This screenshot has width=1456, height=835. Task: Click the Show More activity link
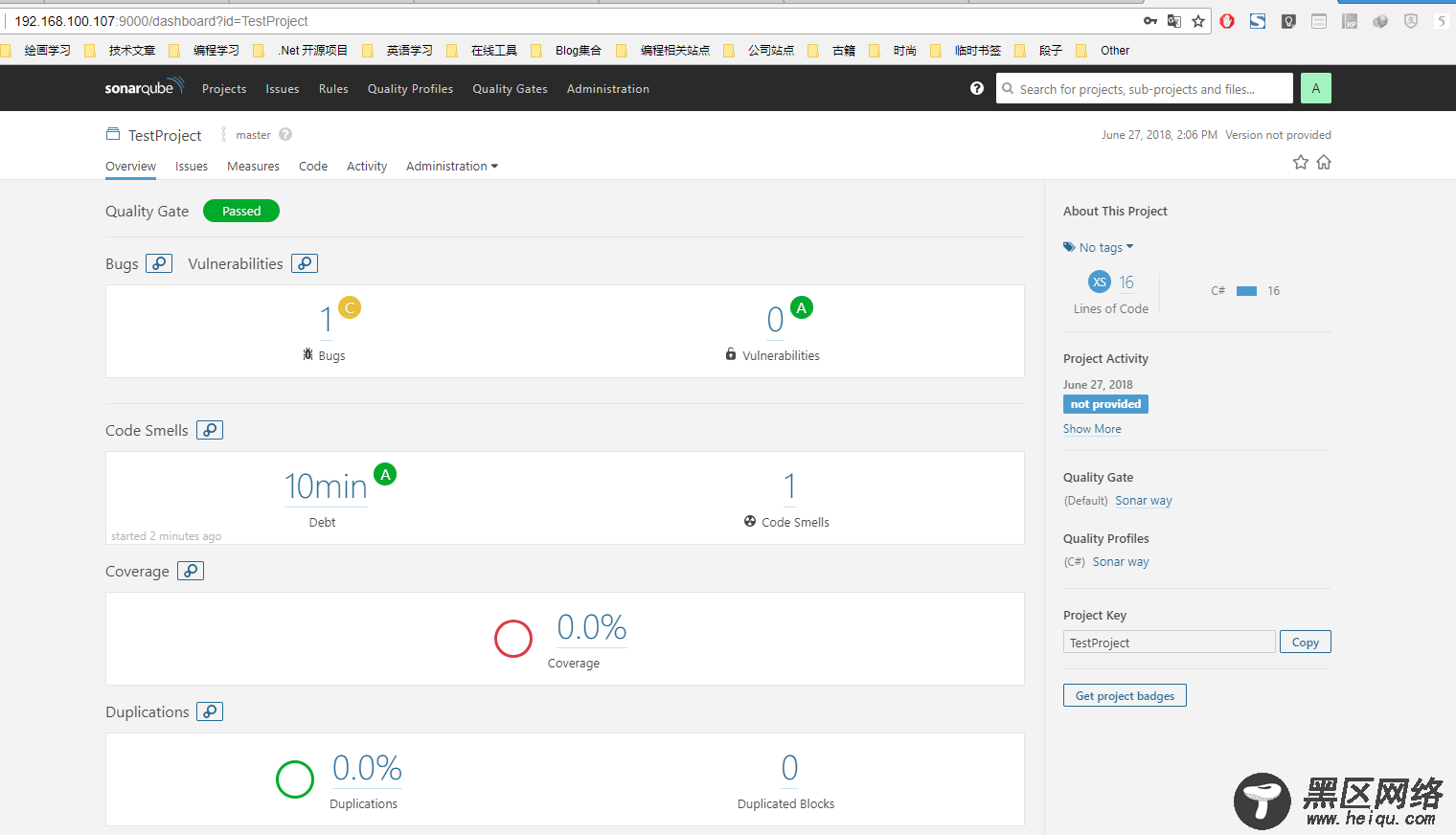coord(1092,429)
